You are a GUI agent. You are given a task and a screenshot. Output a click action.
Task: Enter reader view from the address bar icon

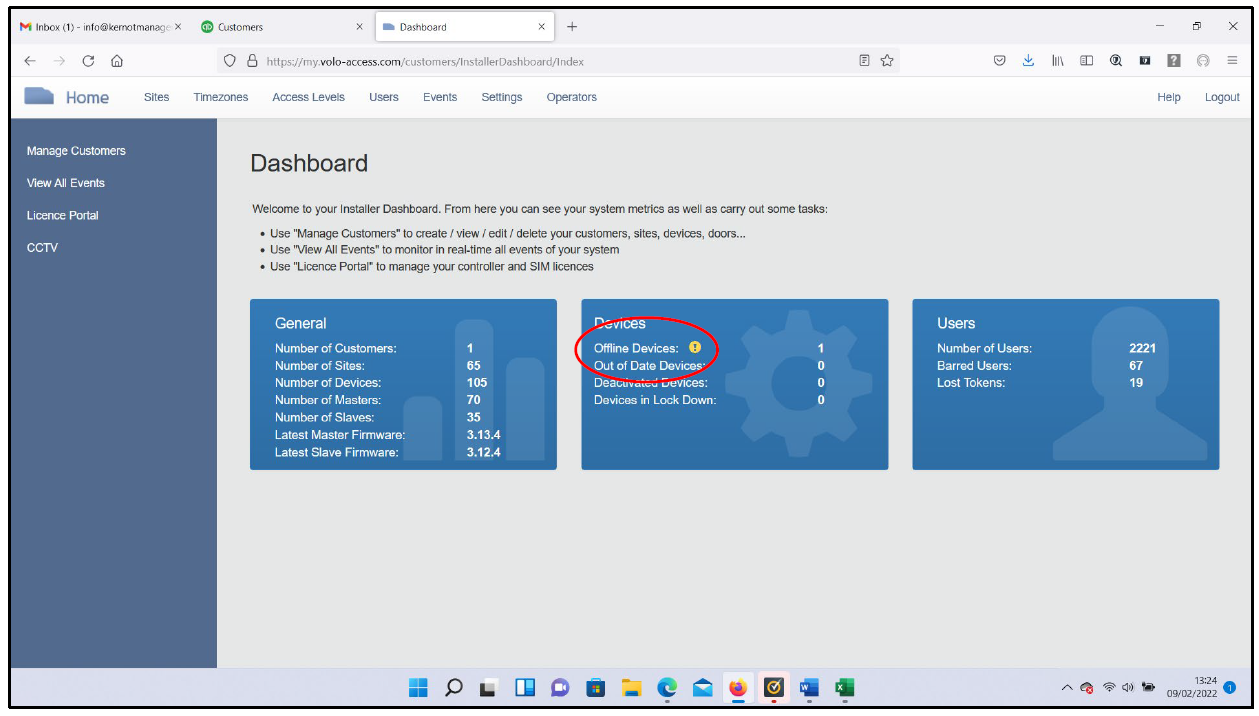864,60
